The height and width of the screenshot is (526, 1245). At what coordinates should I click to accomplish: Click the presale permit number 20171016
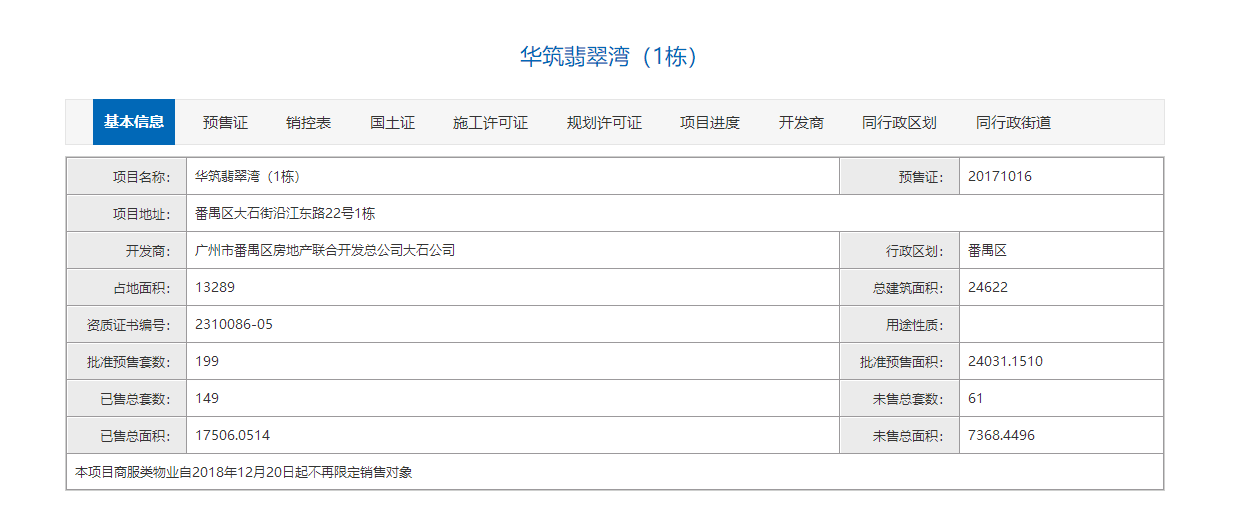tap(1000, 177)
